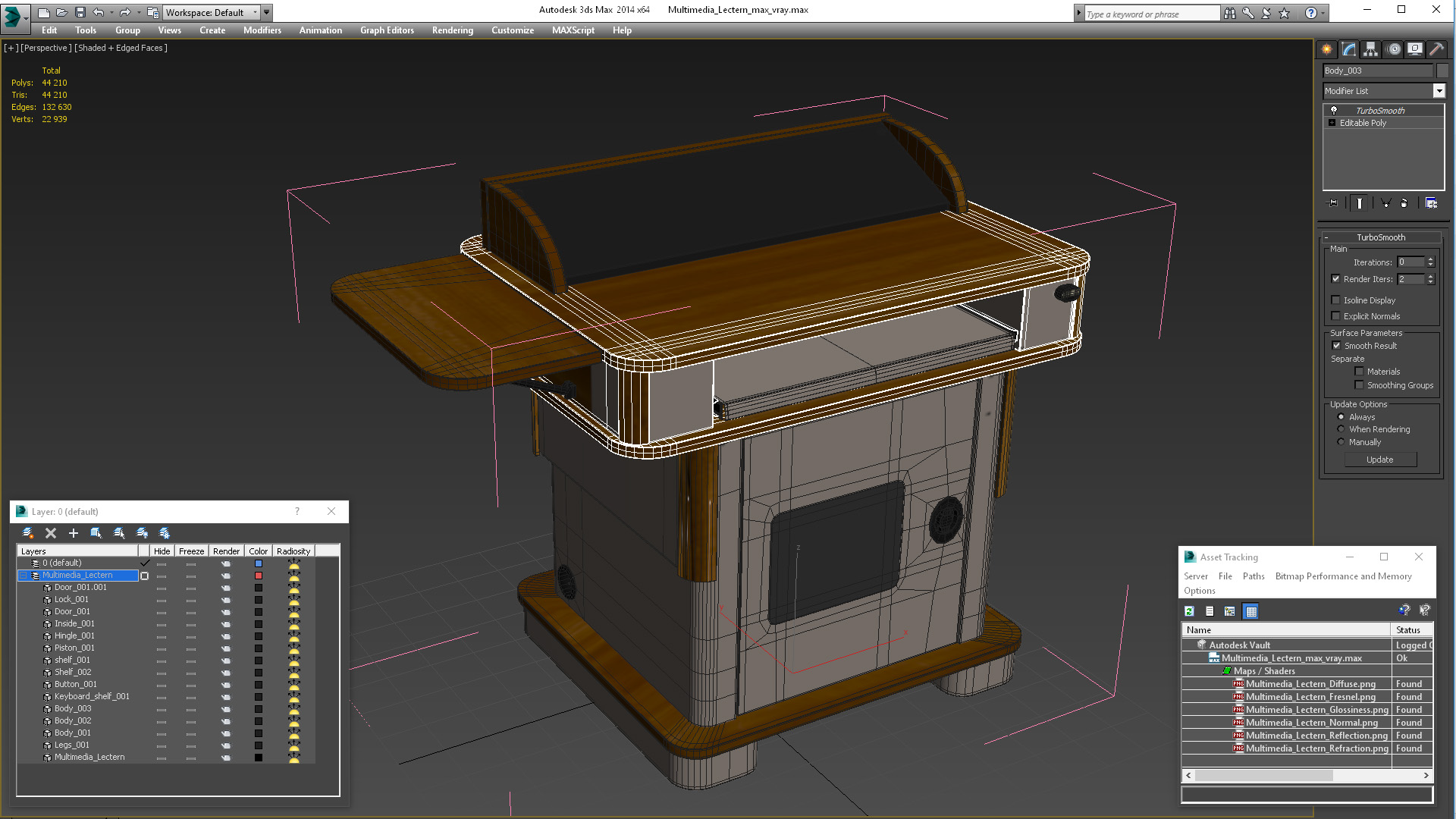1456x819 pixels.
Task: Open the MAXScript menu
Action: [573, 30]
